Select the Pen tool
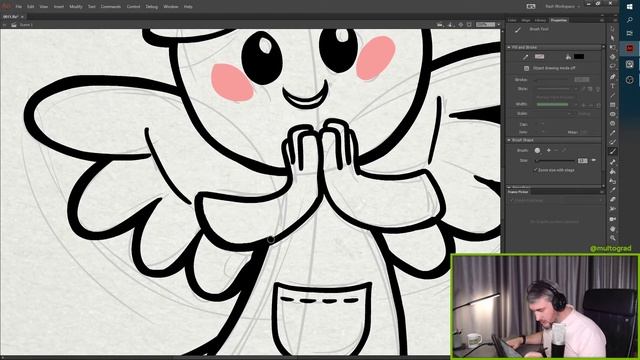 613,76
